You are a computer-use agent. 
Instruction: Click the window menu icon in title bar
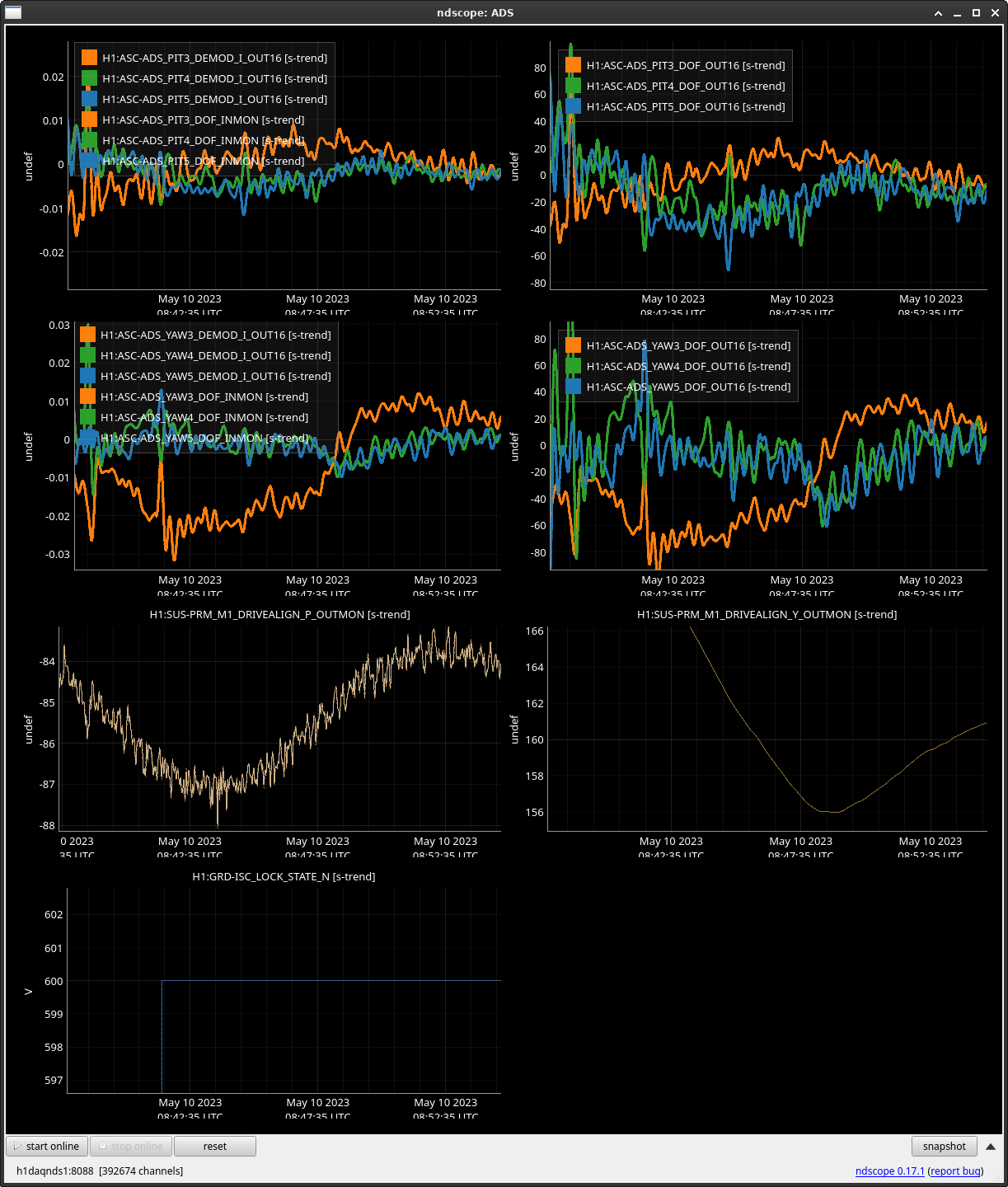(13, 12)
